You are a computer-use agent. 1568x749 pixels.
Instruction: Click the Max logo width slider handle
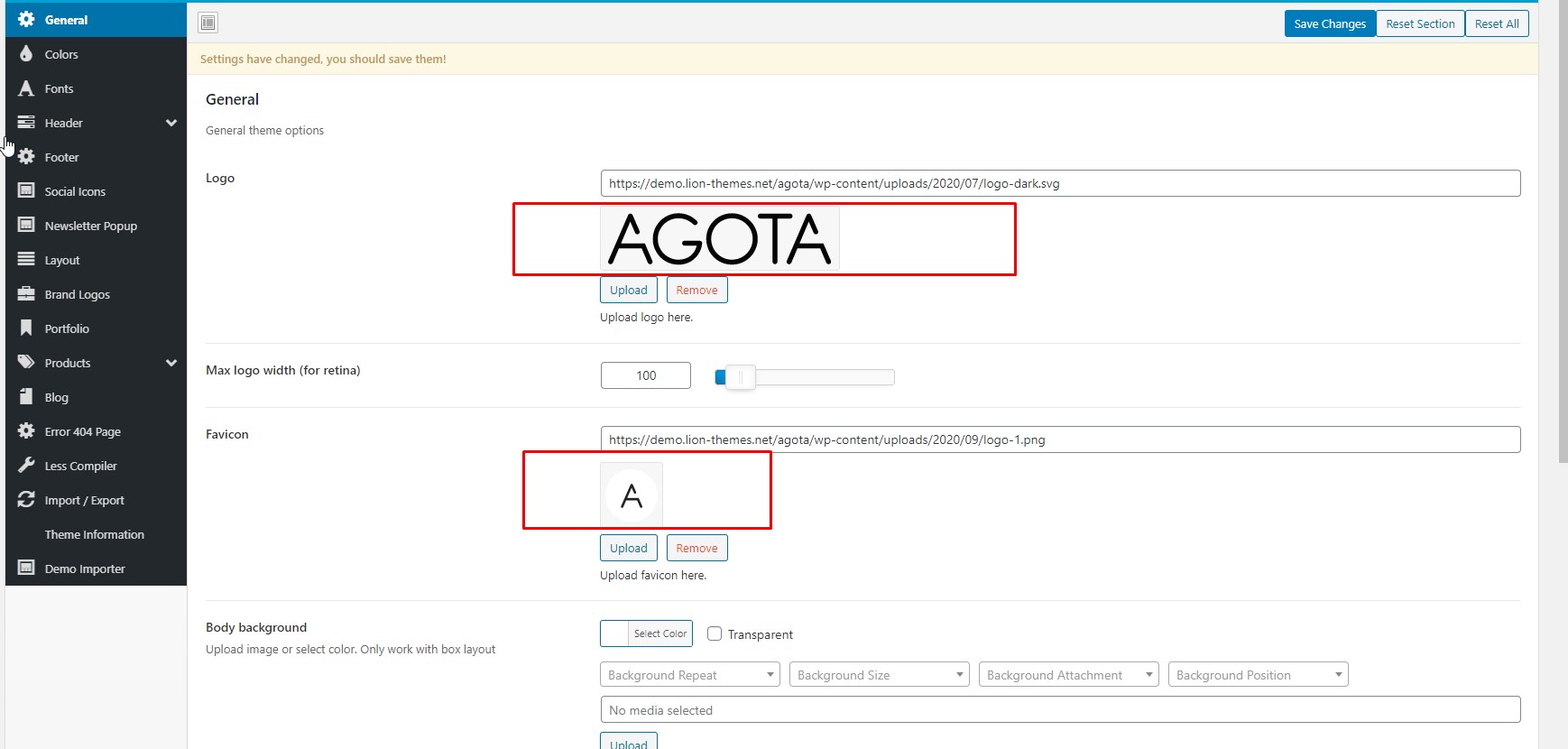click(x=740, y=377)
